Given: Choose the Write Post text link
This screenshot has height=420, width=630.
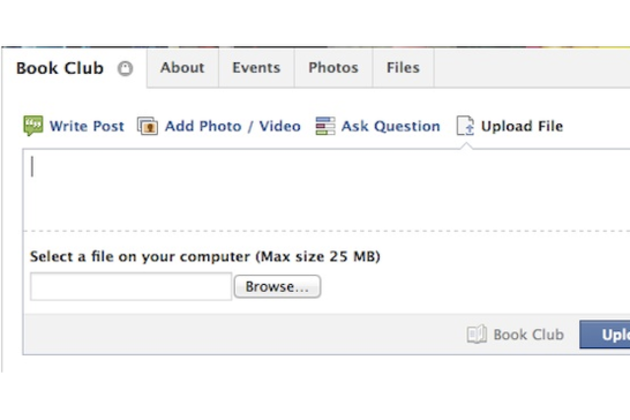Looking at the screenshot, I should pyautogui.click(x=87, y=127).
